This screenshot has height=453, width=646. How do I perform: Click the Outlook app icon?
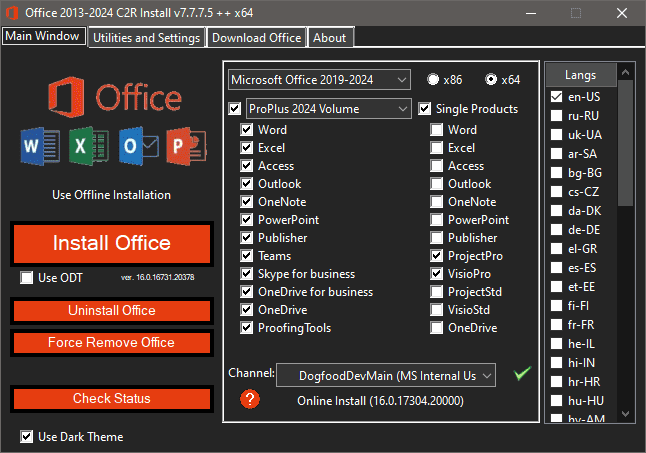pos(138,147)
